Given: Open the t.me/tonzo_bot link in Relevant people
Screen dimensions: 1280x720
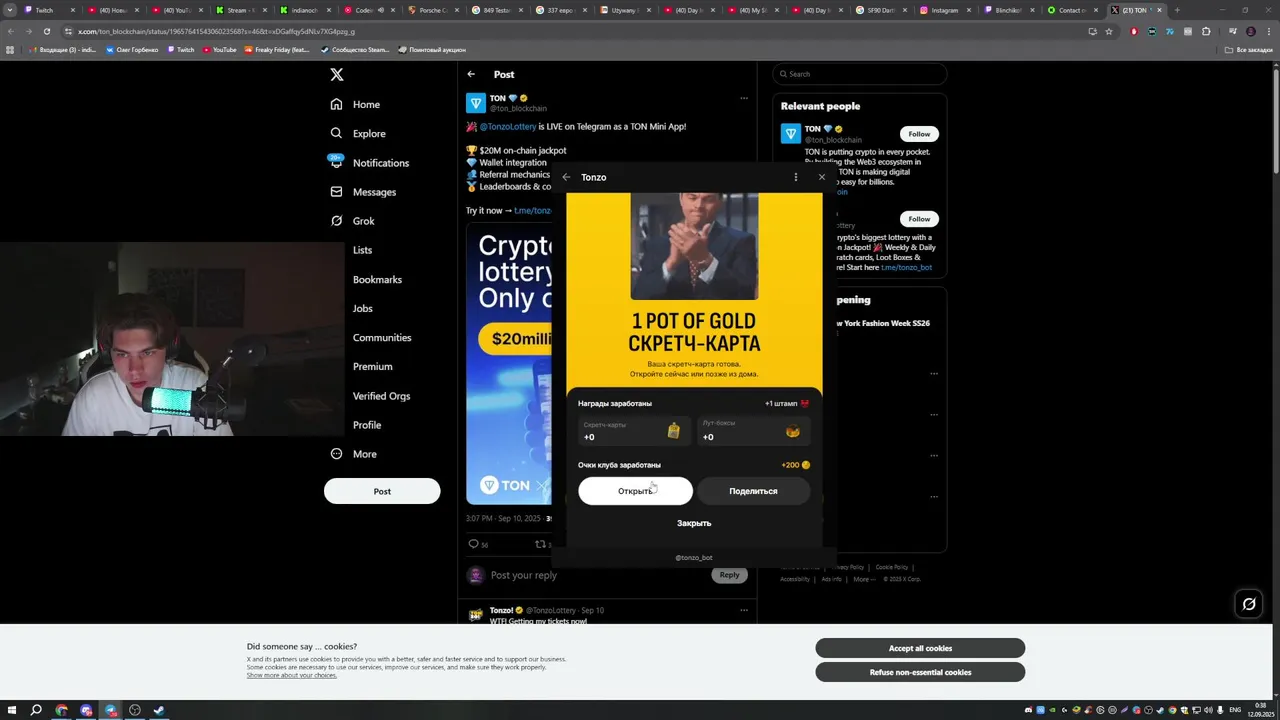Looking at the screenshot, I should pyautogui.click(x=906, y=268).
